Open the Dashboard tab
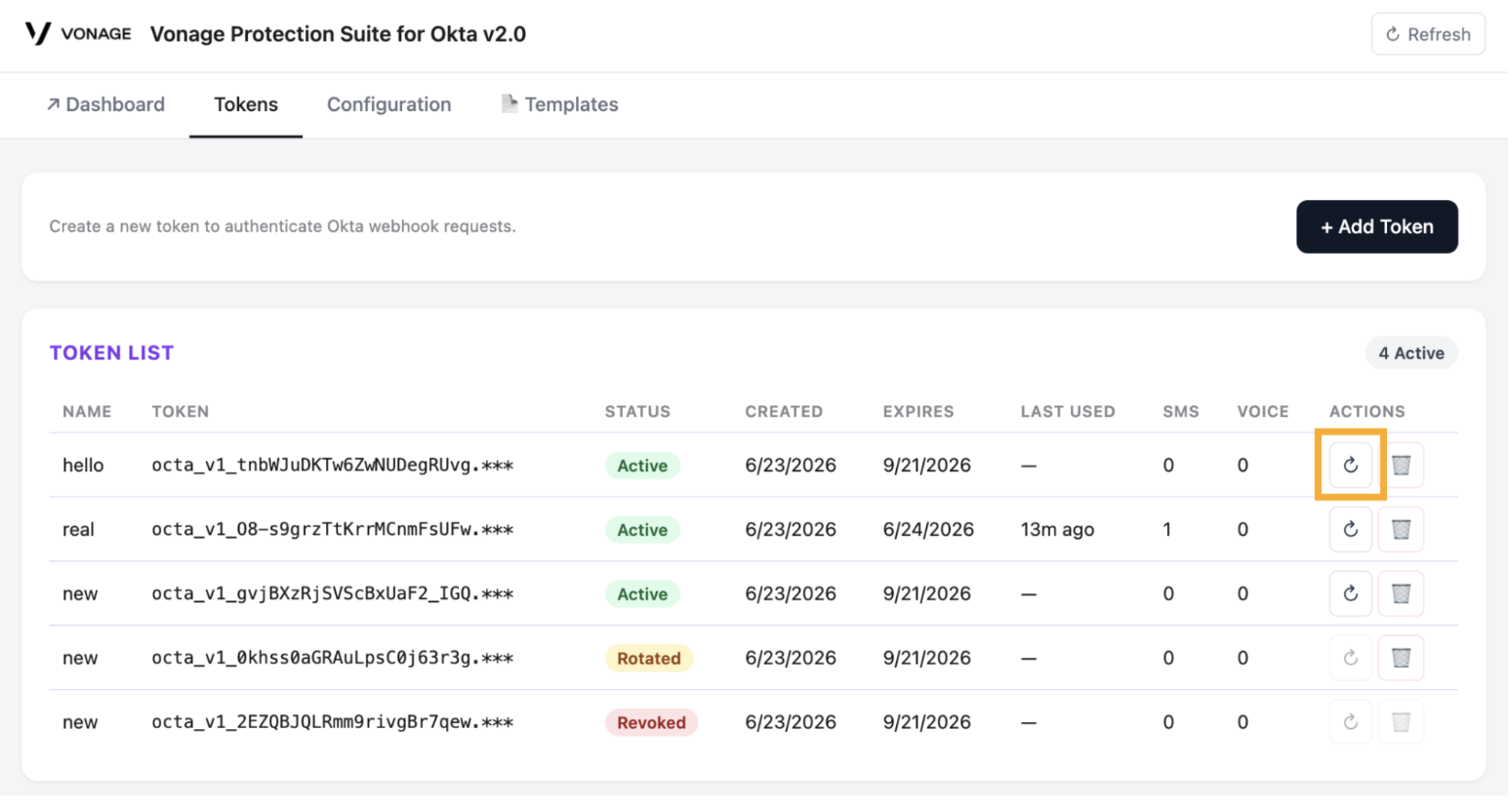Viewport: 1509px width, 812px height. [105, 104]
